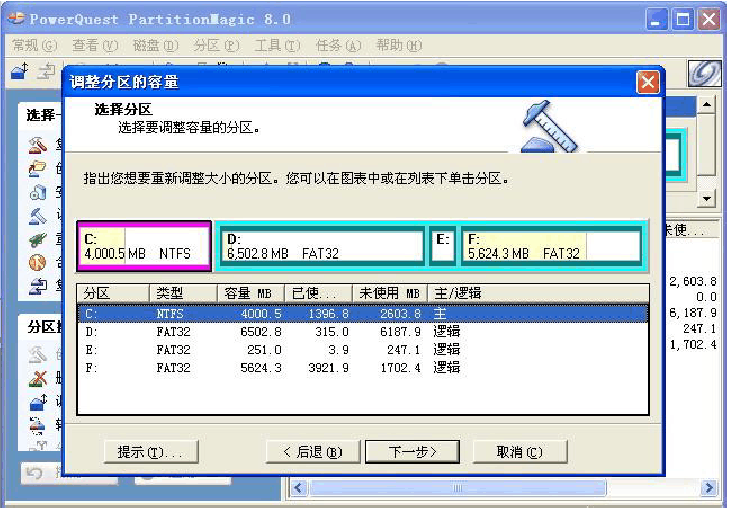
Task: Click the first task icon under the 选择 sidebar heading
Action: 38,145
